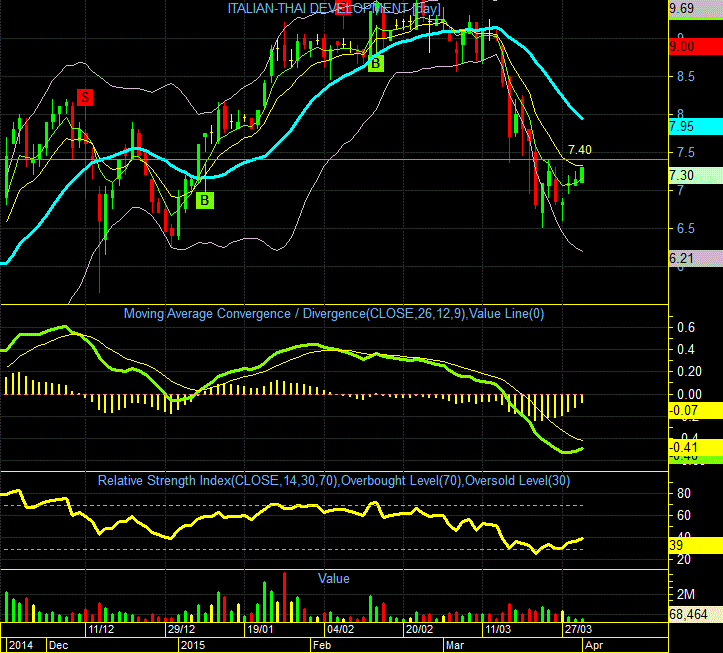This screenshot has width=723, height=653.
Task: Click the red S sell signal marker
Action: coord(85,97)
